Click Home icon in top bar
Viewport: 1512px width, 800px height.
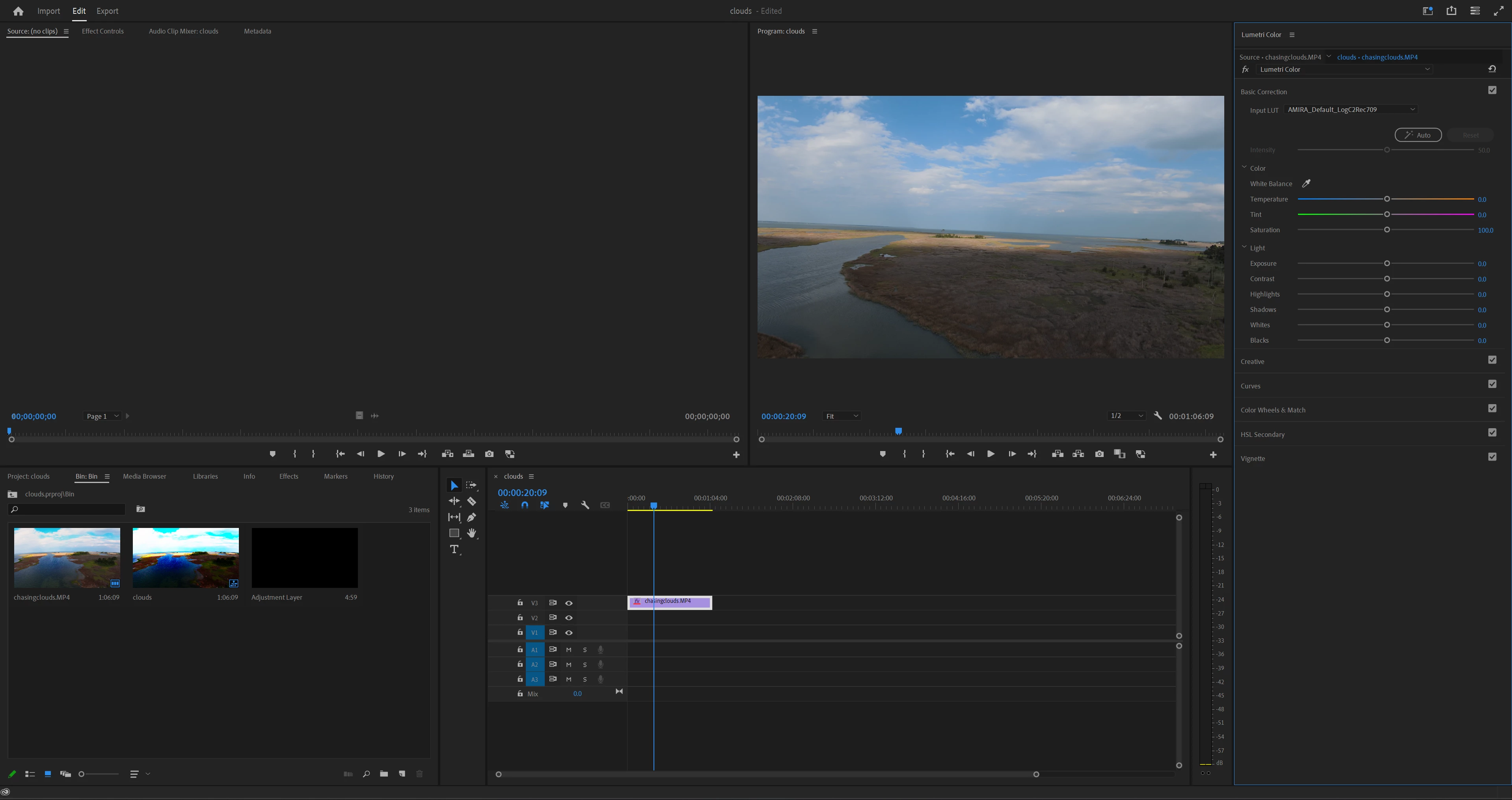click(18, 11)
